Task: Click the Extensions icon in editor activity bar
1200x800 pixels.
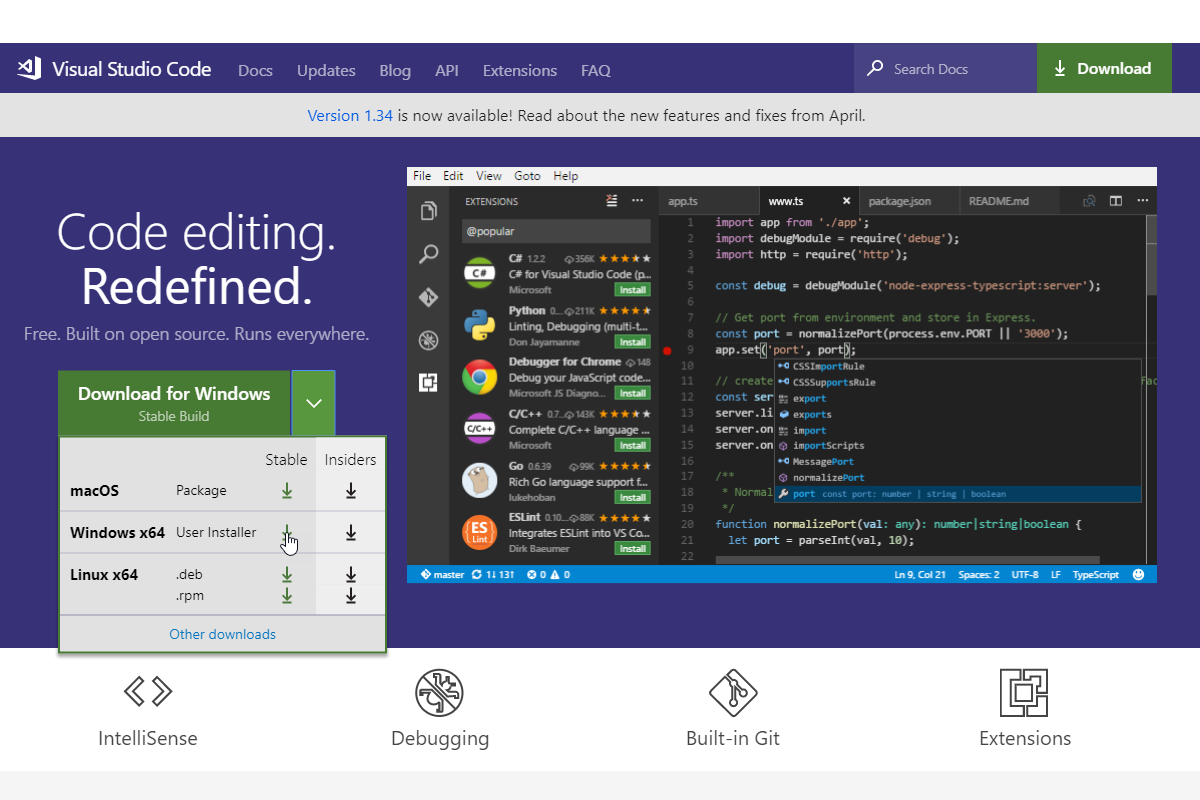Action: tap(429, 382)
